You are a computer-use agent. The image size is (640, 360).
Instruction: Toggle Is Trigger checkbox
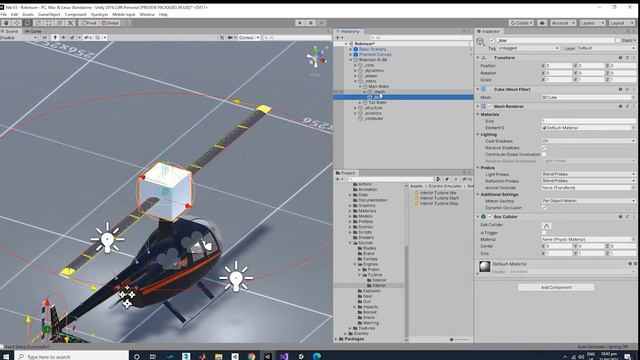coord(544,233)
